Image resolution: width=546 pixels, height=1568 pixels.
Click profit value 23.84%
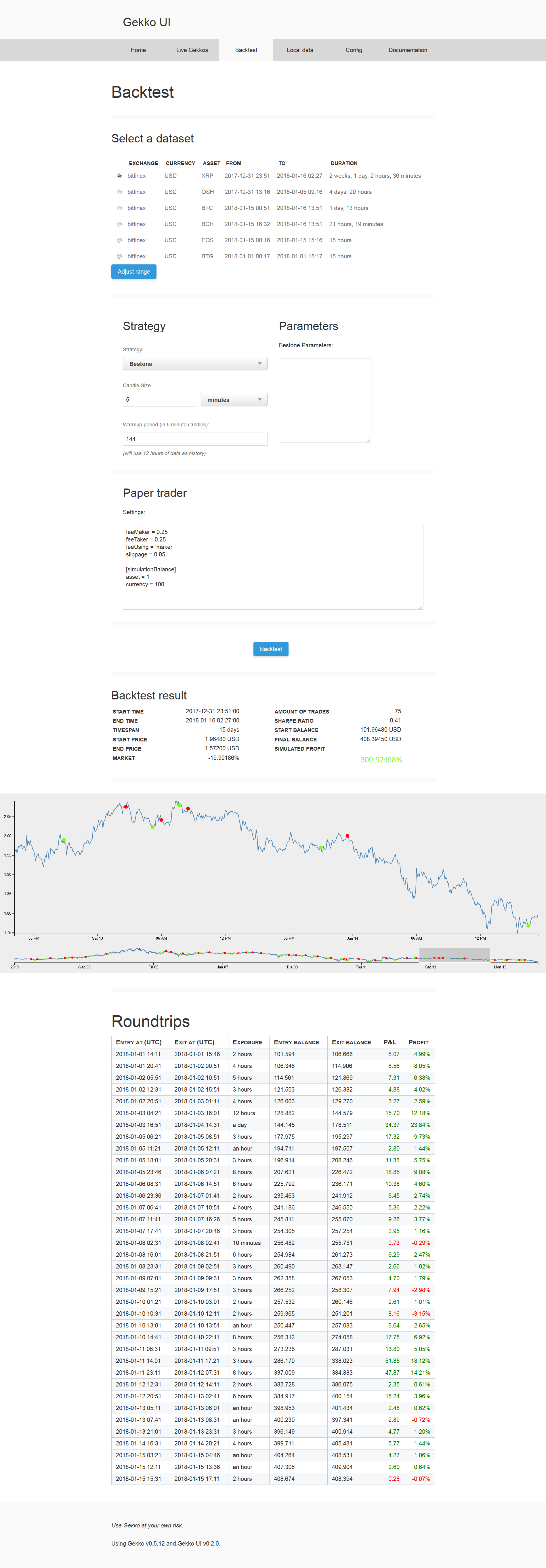pos(420,1125)
